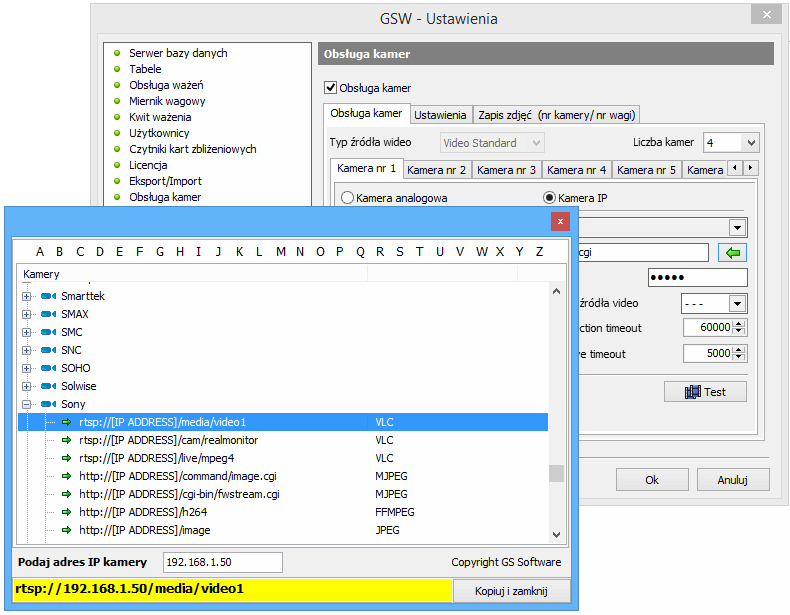Click the green arrow icon beside URL field
Screen dimensions: 790x615
click(732, 253)
